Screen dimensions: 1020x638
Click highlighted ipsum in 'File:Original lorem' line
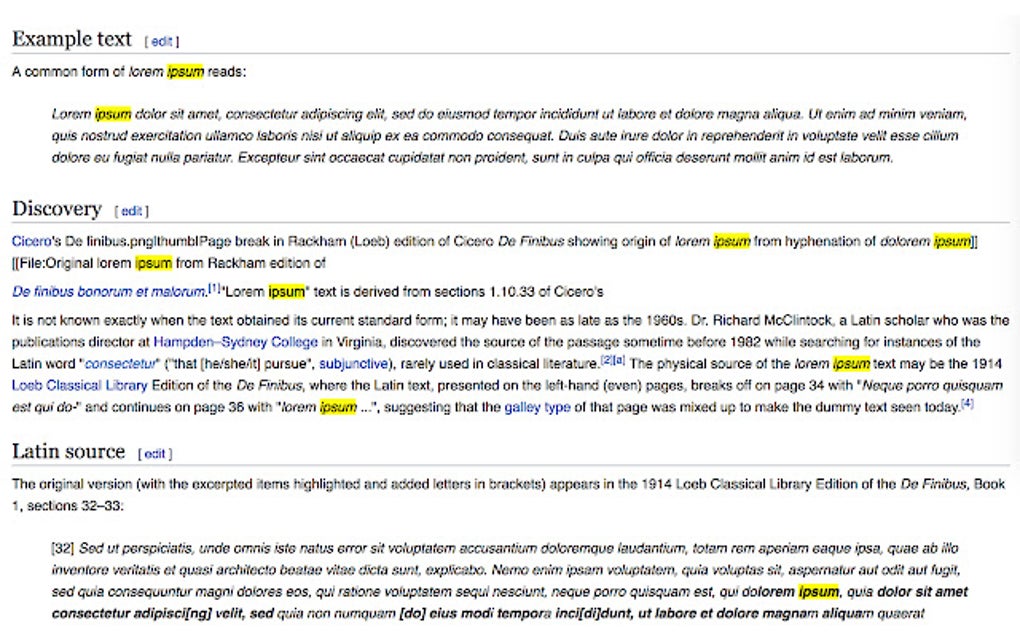pyautogui.click(x=154, y=263)
